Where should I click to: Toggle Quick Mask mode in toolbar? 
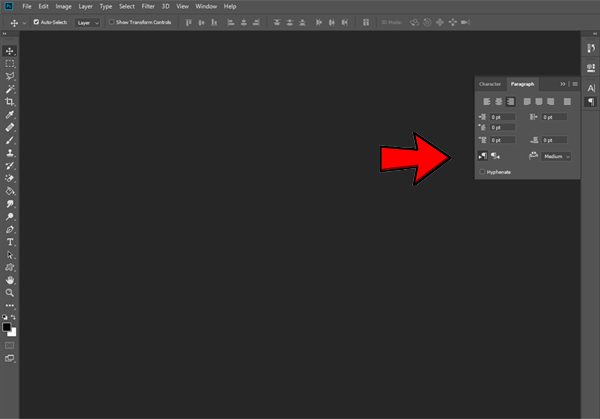[x=10, y=346]
